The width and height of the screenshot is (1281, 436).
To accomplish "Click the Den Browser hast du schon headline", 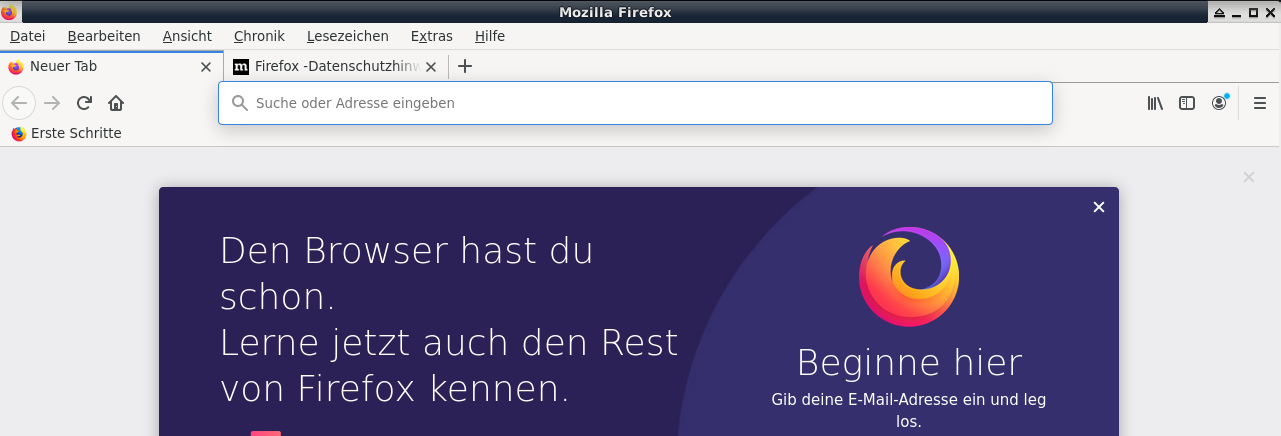I will (407, 273).
